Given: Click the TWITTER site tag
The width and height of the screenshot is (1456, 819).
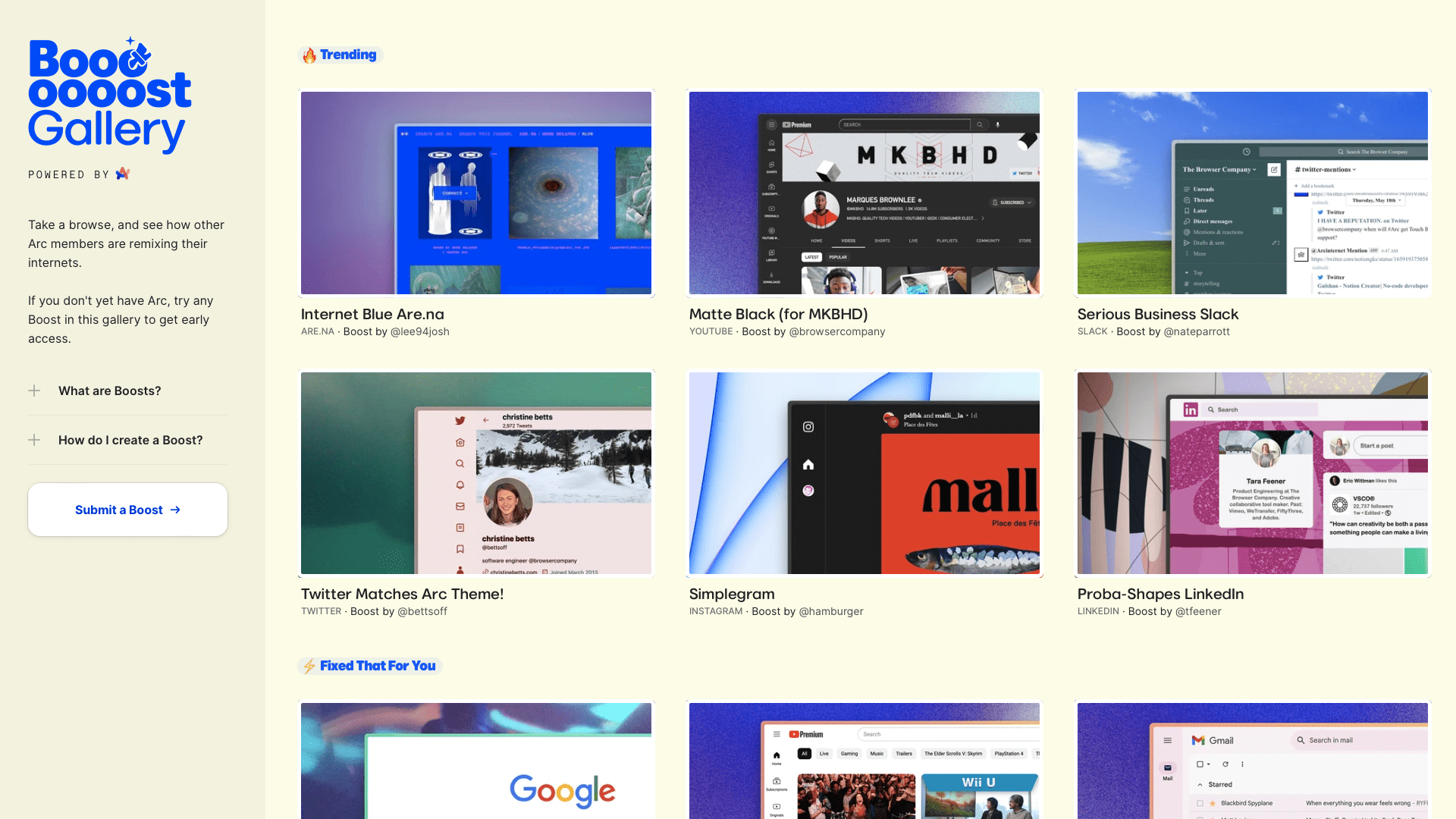Looking at the screenshot, I should pos(322,611).
